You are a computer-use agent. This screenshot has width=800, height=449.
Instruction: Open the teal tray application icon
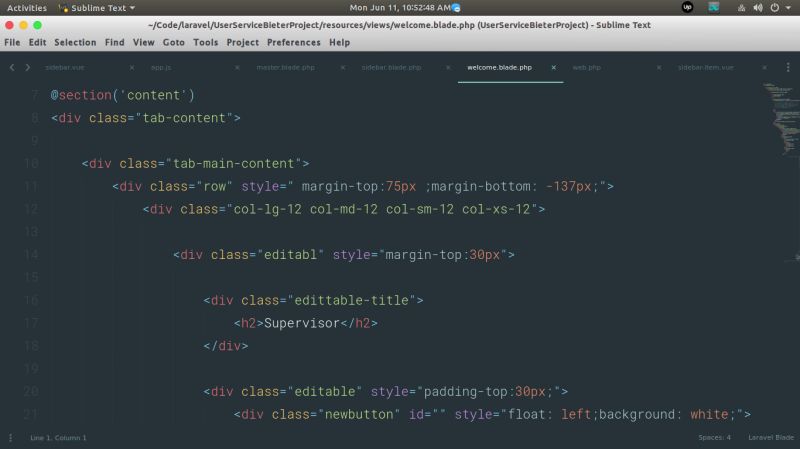coord(713,7)
